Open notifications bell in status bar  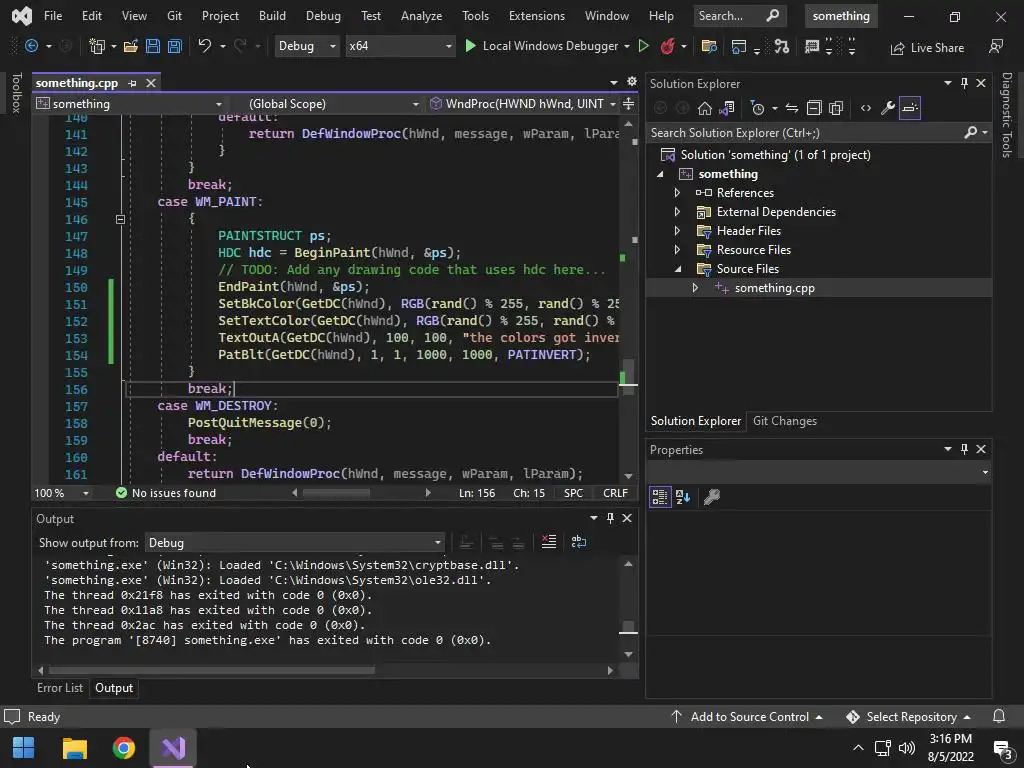999,716
